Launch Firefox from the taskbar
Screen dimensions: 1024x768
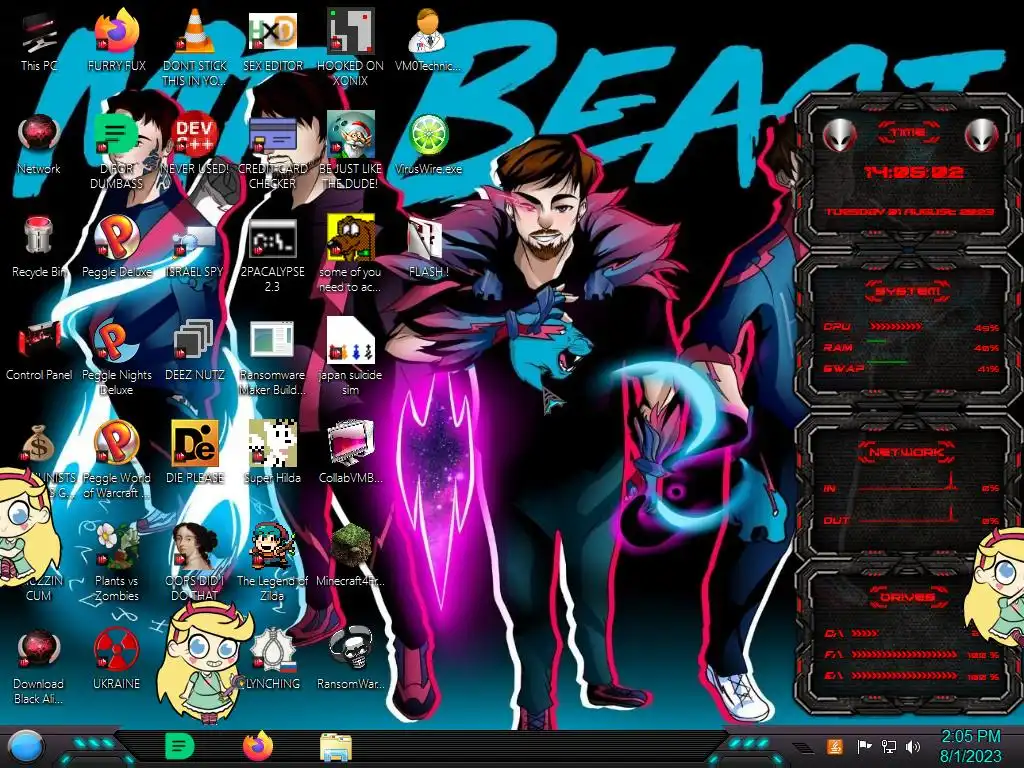pyautogui.click(x=258, y=746)
